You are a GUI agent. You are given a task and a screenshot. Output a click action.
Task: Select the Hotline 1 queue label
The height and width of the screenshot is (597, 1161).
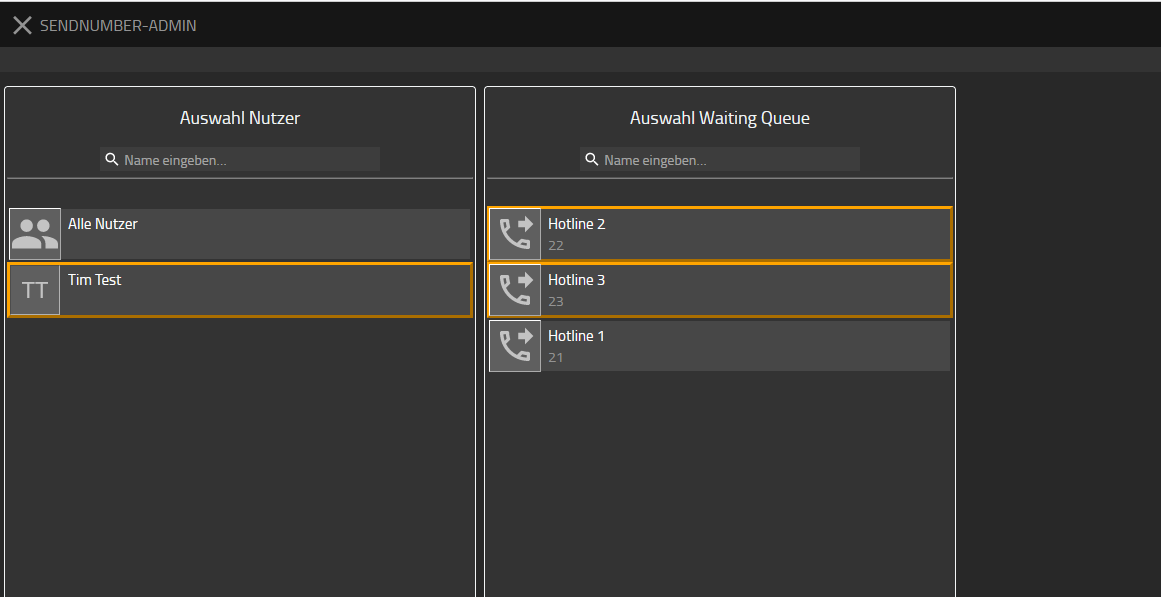pos(576,336)
